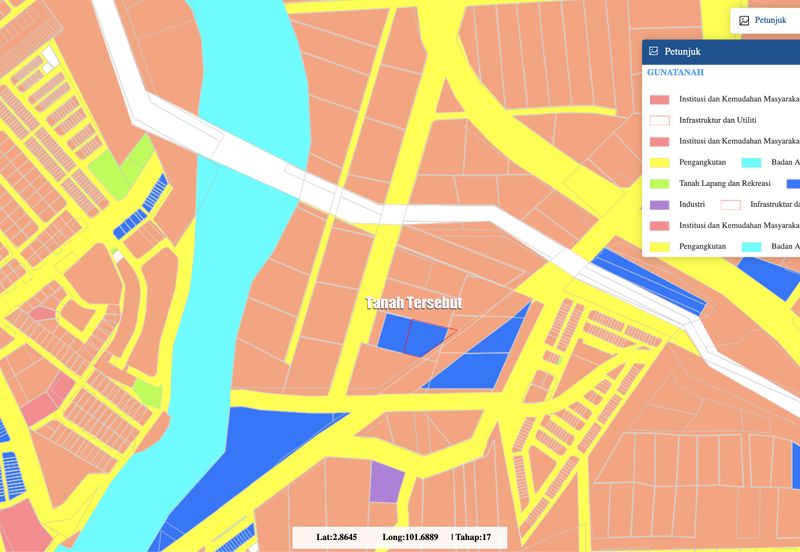Click the purple Industri legend swatch
Image resolution: width=800 pixels, height=552 pixels.
[x=659, y=204]
